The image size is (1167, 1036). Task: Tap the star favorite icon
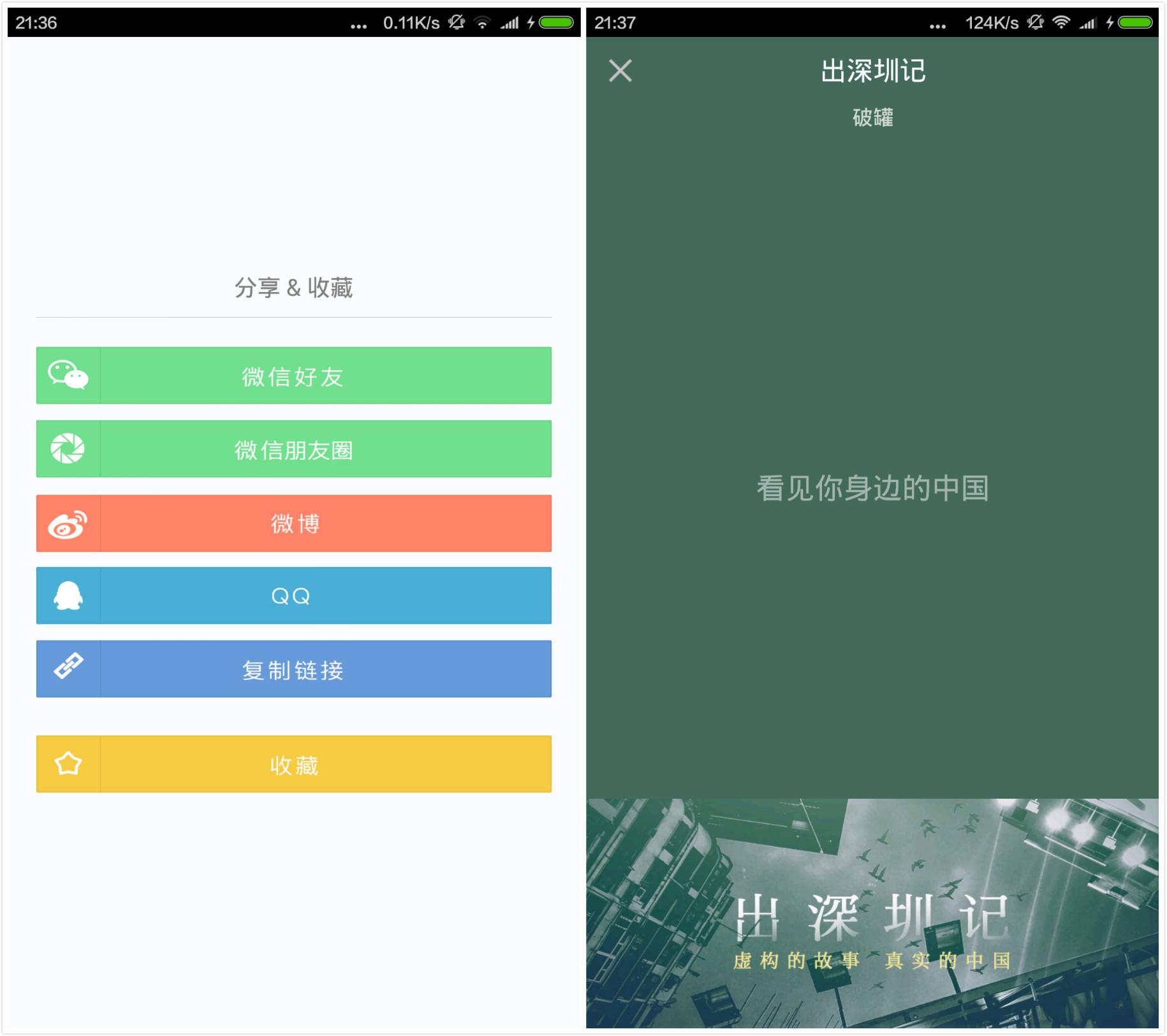pos(68,764)
